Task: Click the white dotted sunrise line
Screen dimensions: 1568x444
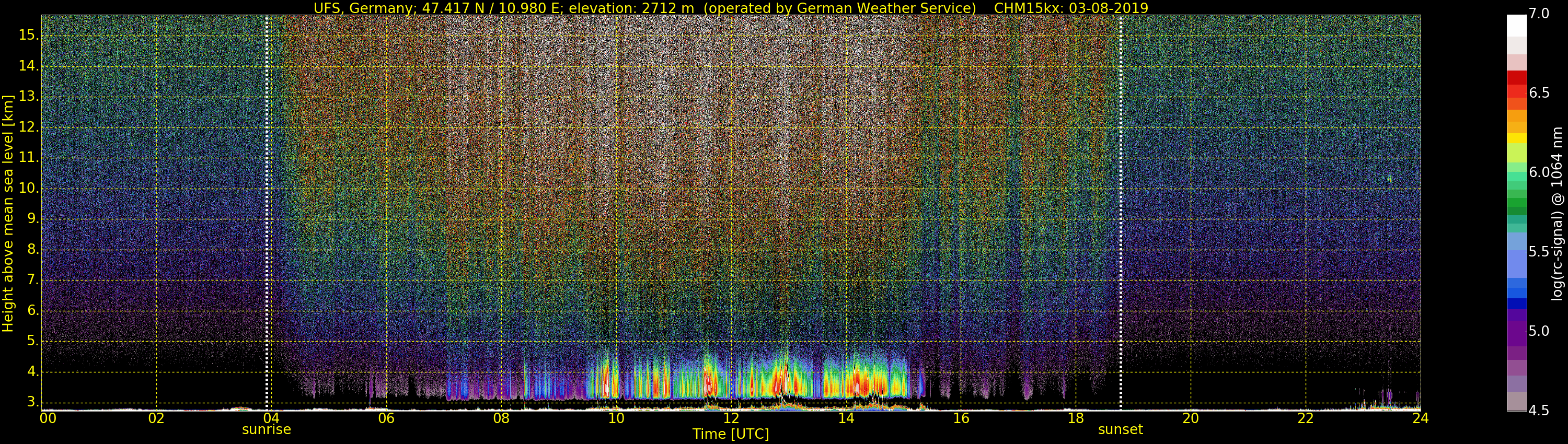Action: 267,213
